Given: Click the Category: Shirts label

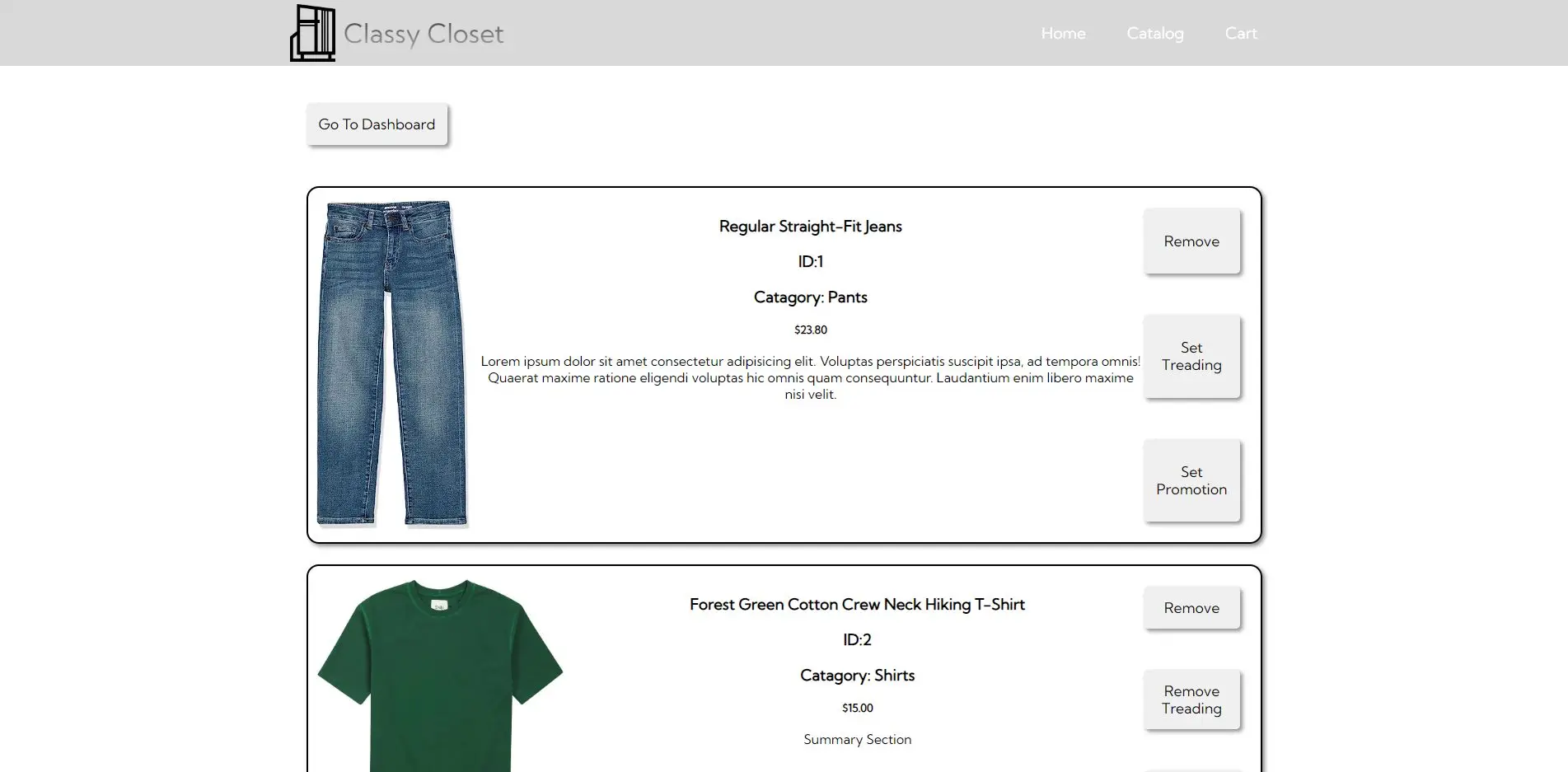Looking at the screenshot, I should pos(857,676).
